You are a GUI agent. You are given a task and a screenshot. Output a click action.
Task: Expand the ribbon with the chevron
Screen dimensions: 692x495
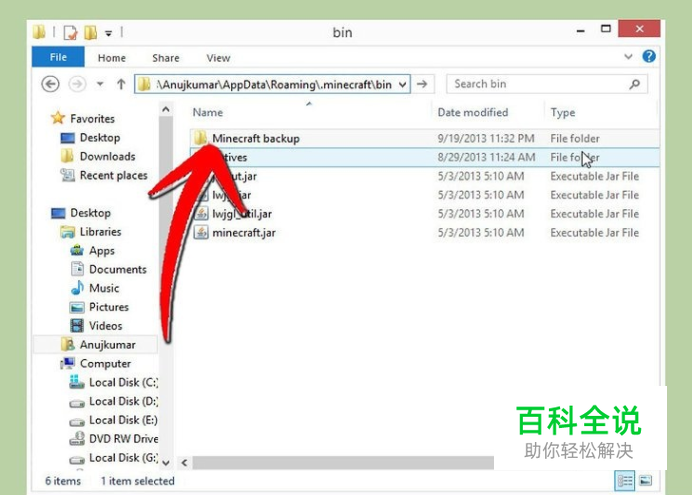[x=628, y=56]
